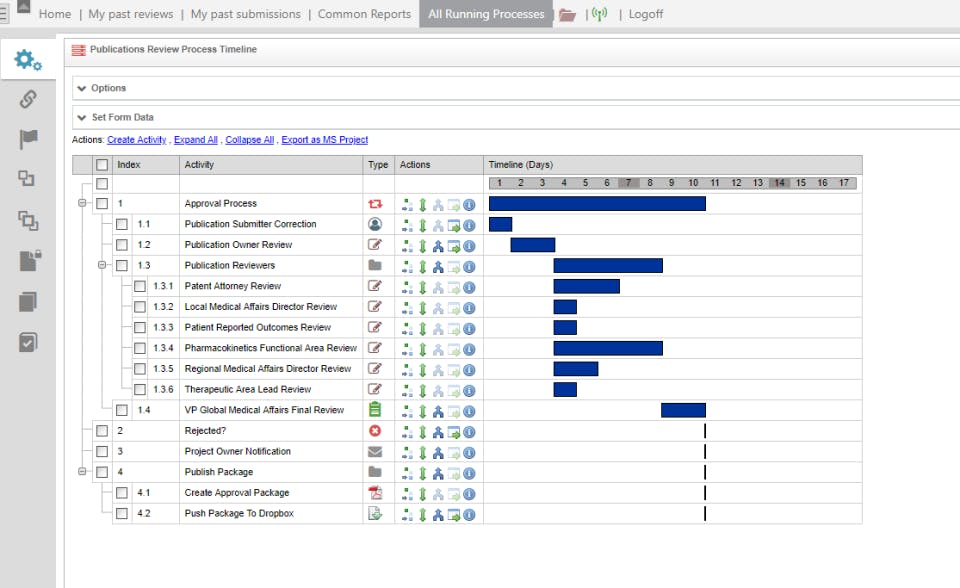Image resolution: width=960 pixels, height=588 pixels.
Task: Click the locked document sidebar icon
Action: click(29, 261)
